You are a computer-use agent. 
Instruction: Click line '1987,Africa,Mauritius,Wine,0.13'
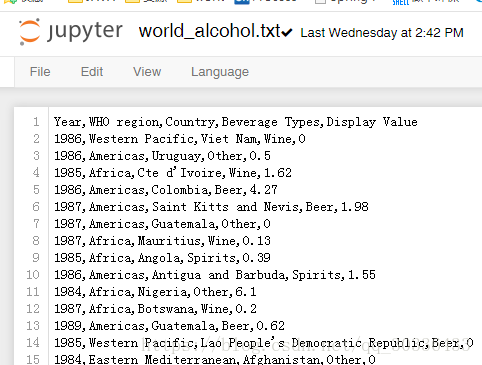point(162,241)
